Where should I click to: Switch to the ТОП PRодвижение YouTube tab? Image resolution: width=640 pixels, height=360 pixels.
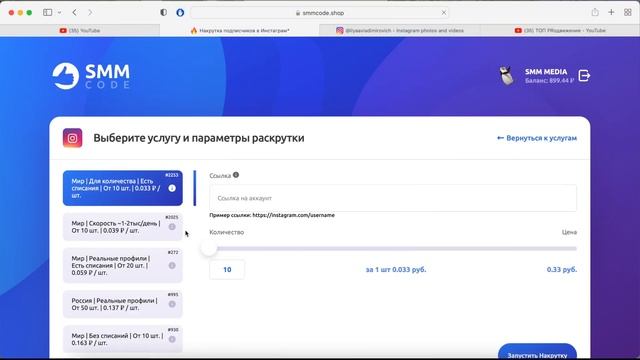point(560,30)
